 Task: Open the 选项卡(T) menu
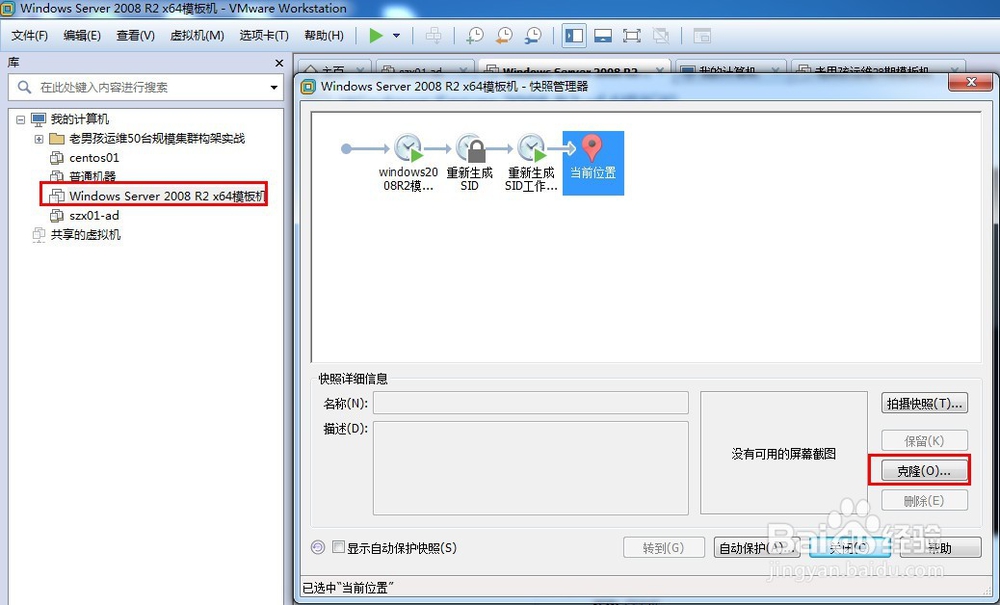pyautogui.click(x=264, y=36)
